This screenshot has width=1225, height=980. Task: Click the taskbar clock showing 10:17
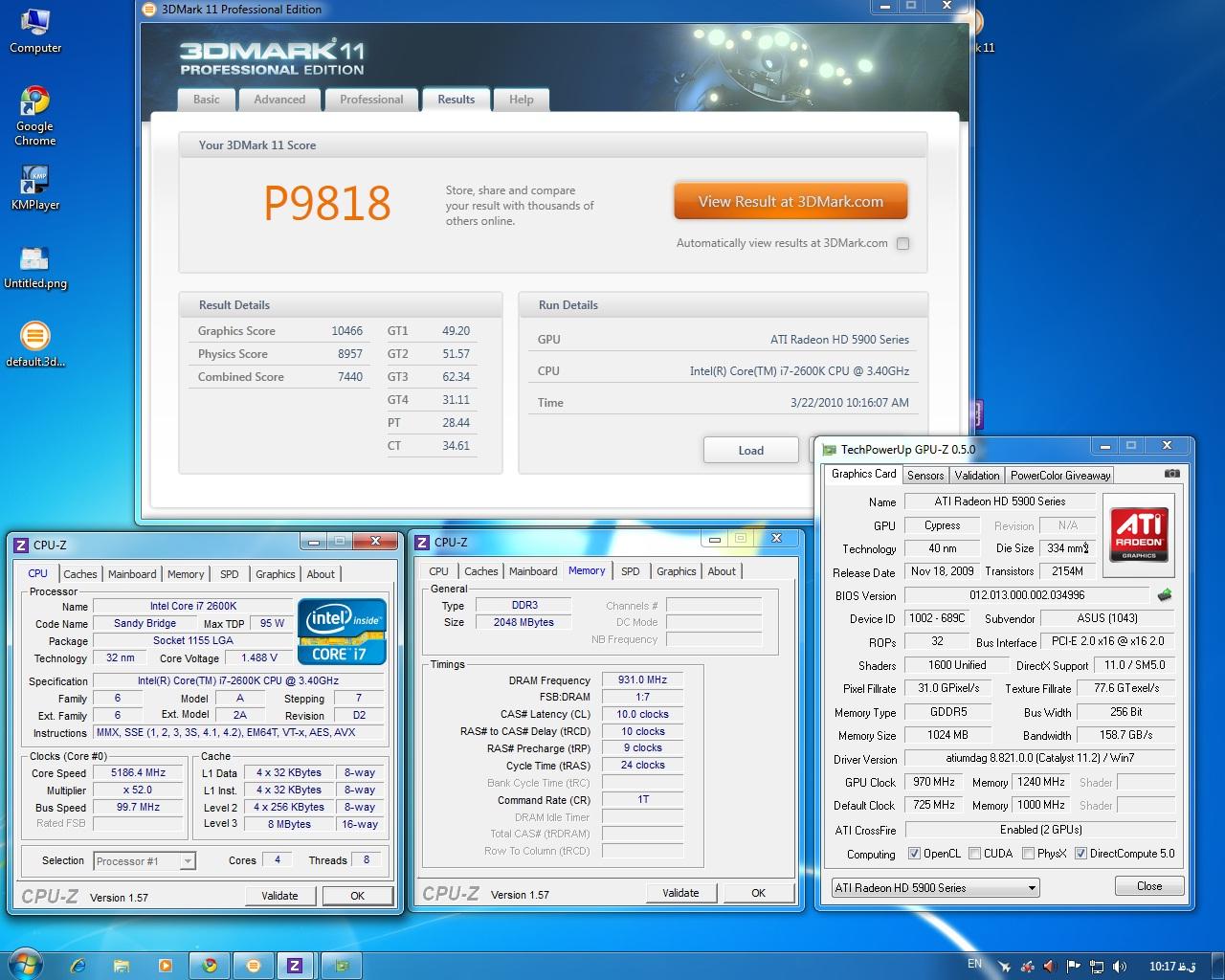[1173, 967]
